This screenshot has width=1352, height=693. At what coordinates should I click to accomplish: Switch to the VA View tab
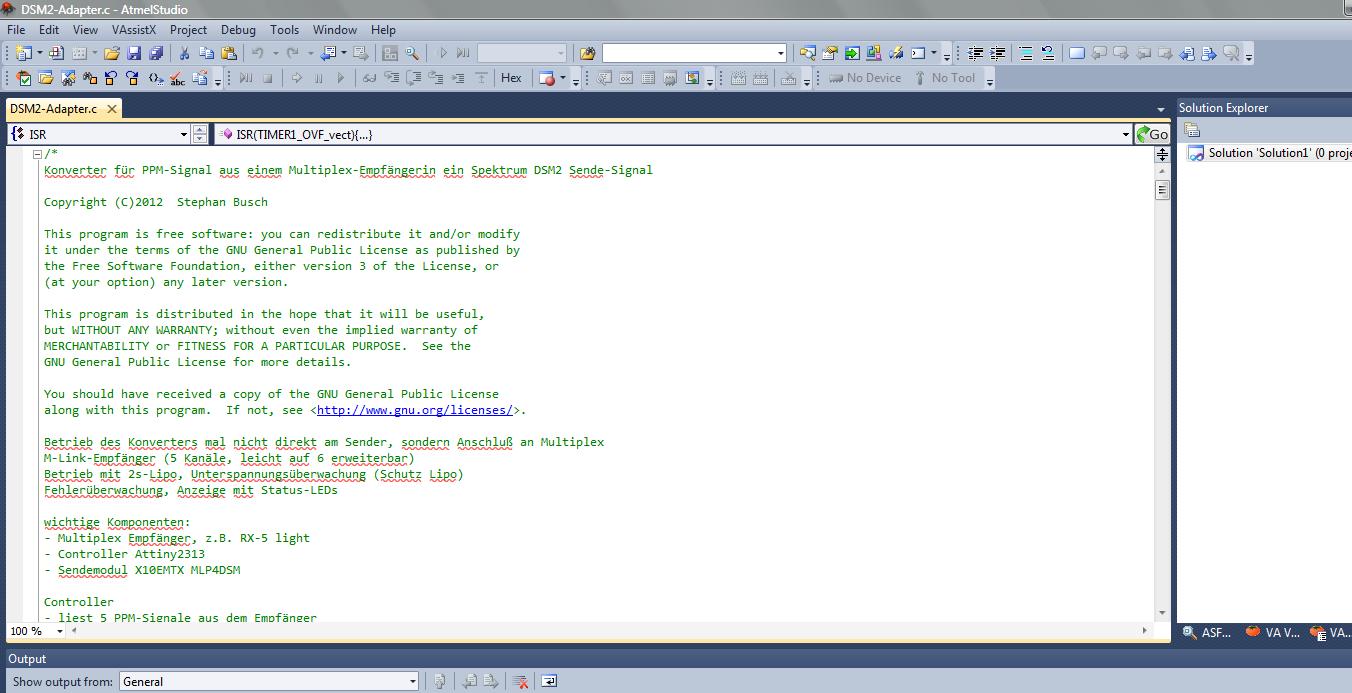point(1273,632)
